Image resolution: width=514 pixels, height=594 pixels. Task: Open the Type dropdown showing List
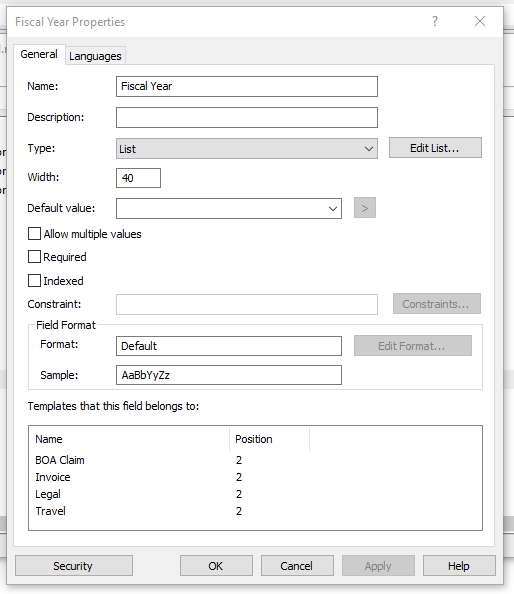[x=247, y=148]
